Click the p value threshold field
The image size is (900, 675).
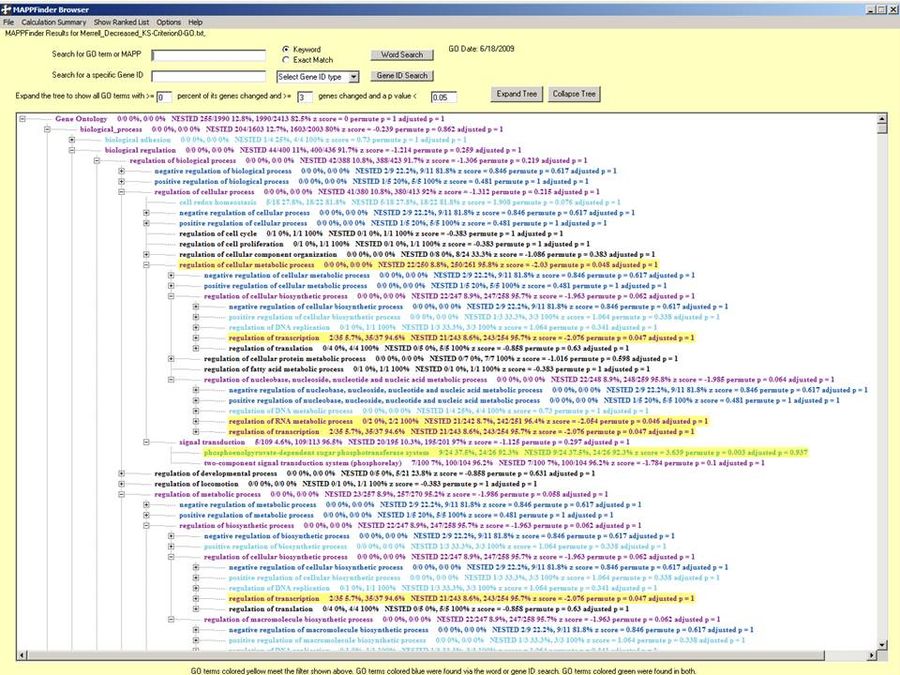pyautogui.click(x=444, y=97)
